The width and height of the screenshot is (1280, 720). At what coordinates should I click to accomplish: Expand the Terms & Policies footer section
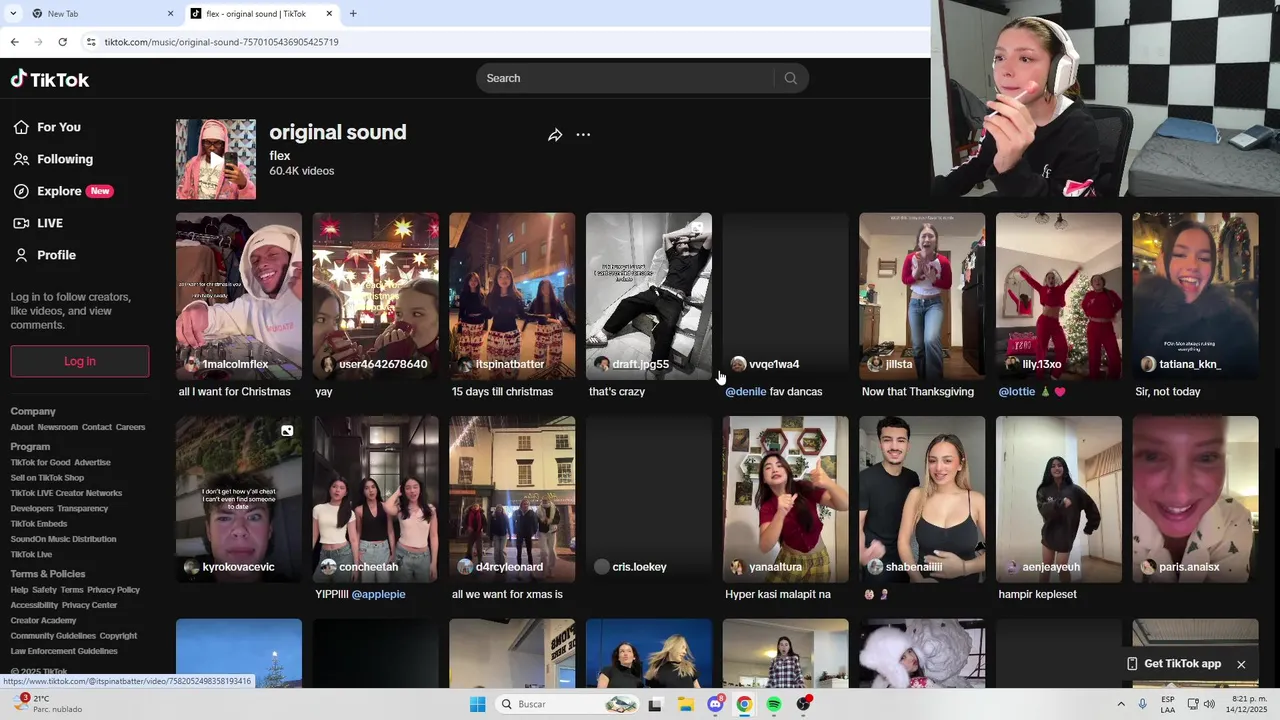tap(48, 574)
